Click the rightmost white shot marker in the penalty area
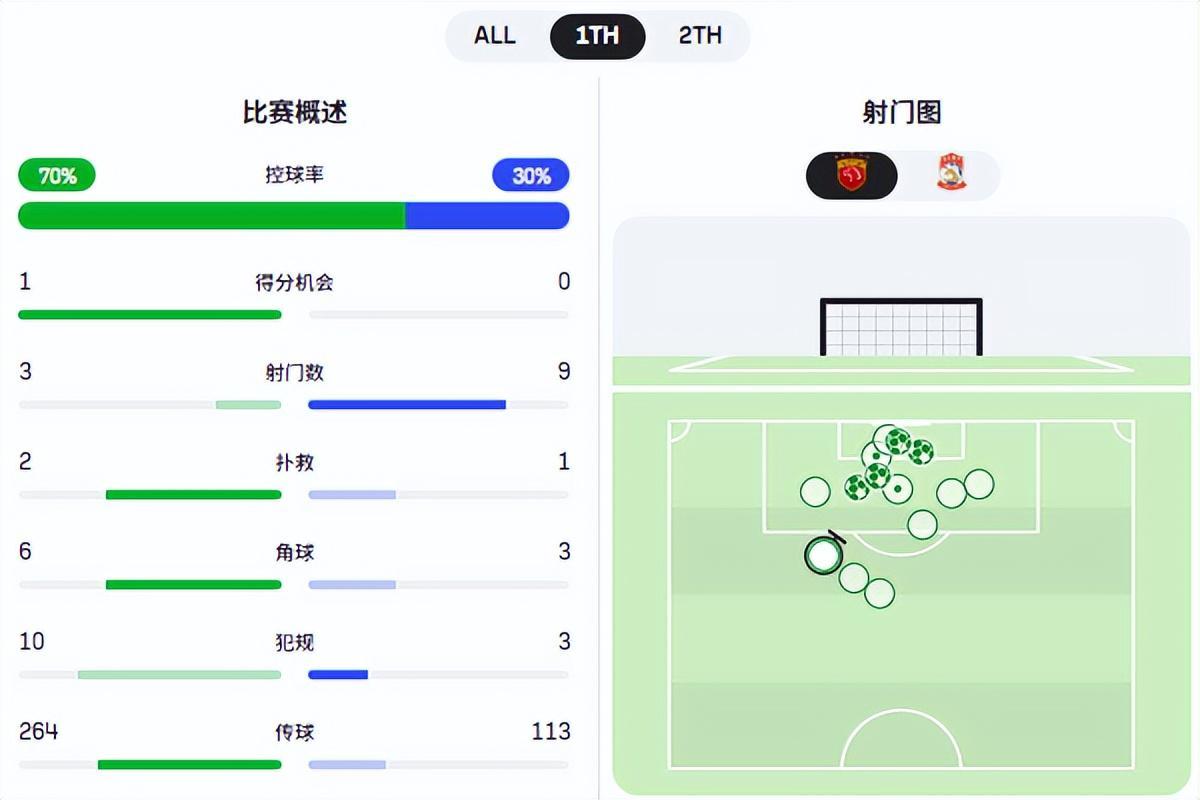Viewport: 1200px width, 800px height. pyautogui.click(x=979, y=484)
